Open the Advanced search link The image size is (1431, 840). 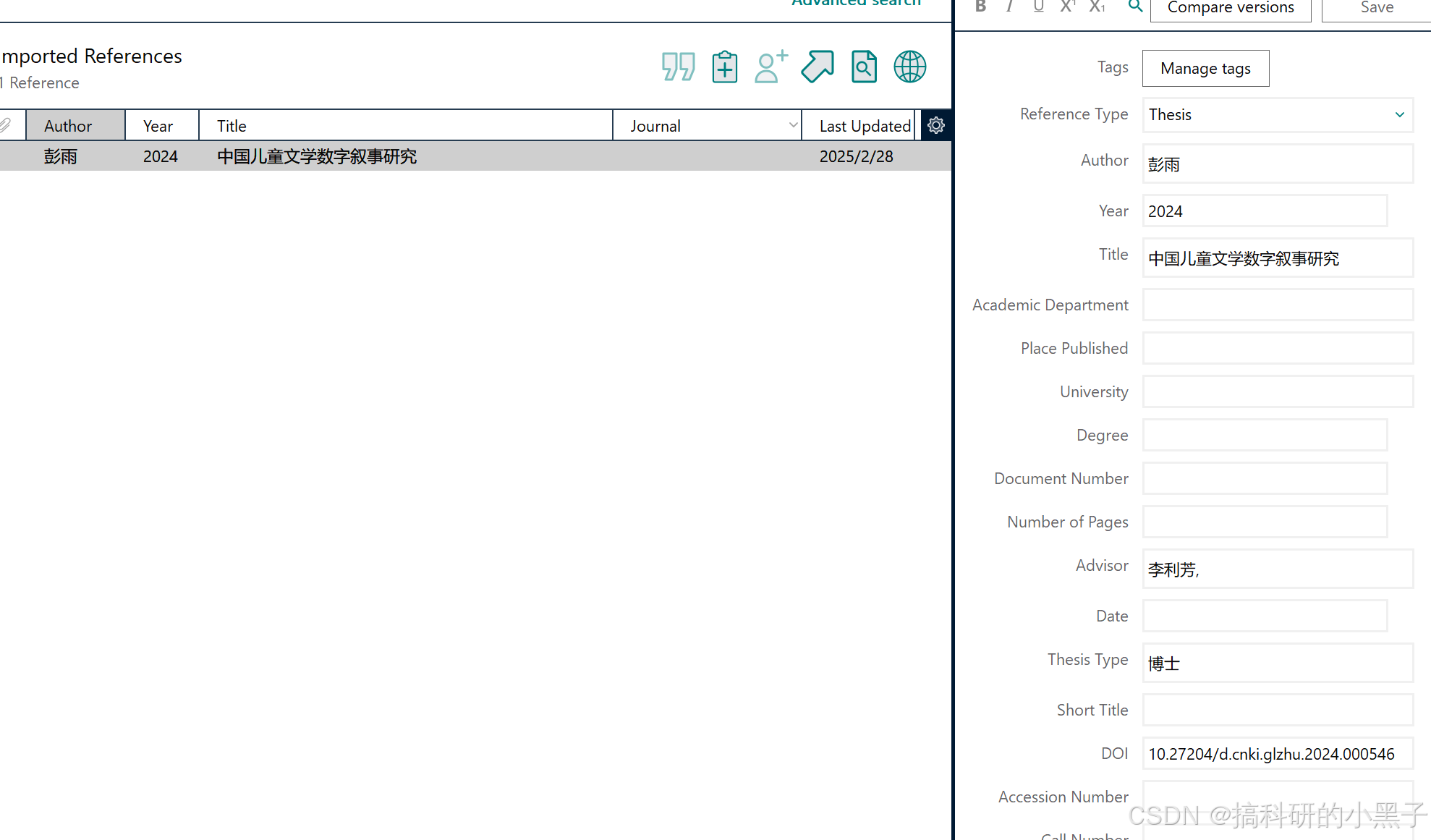point(856,3)
